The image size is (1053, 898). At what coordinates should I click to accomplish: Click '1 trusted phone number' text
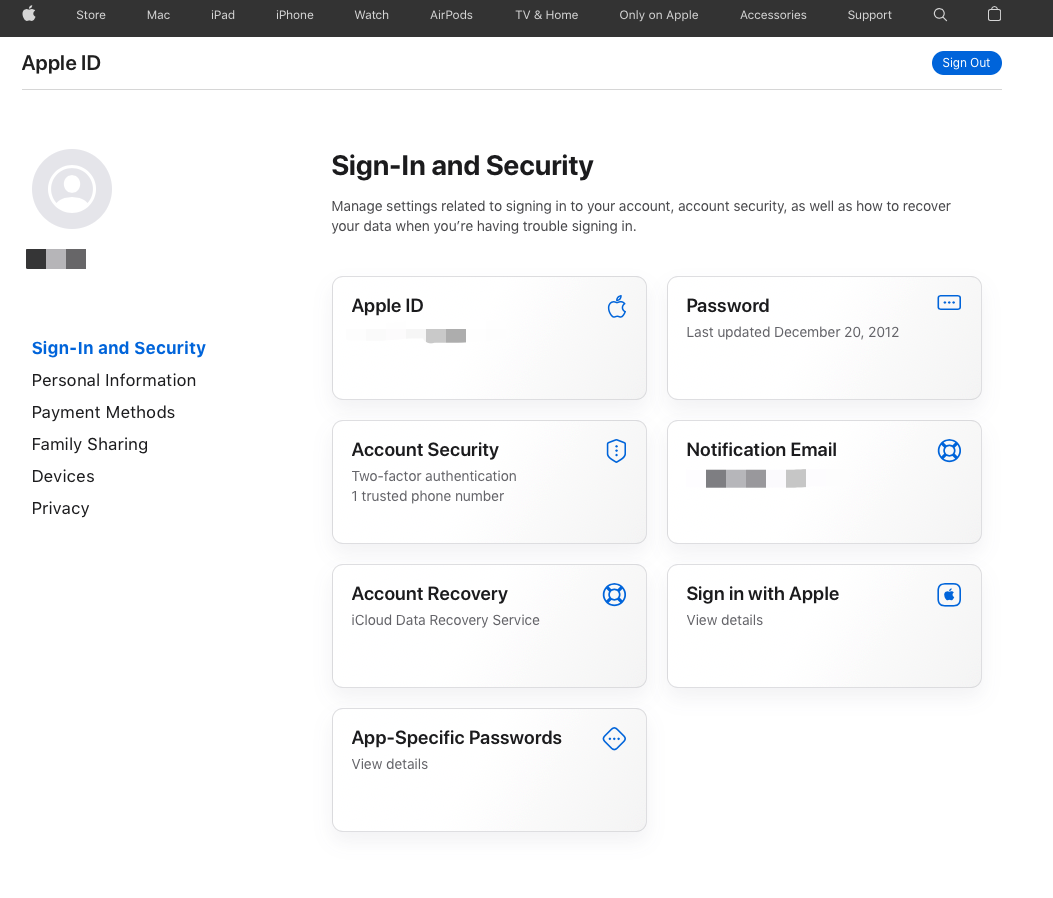[428, 496]
